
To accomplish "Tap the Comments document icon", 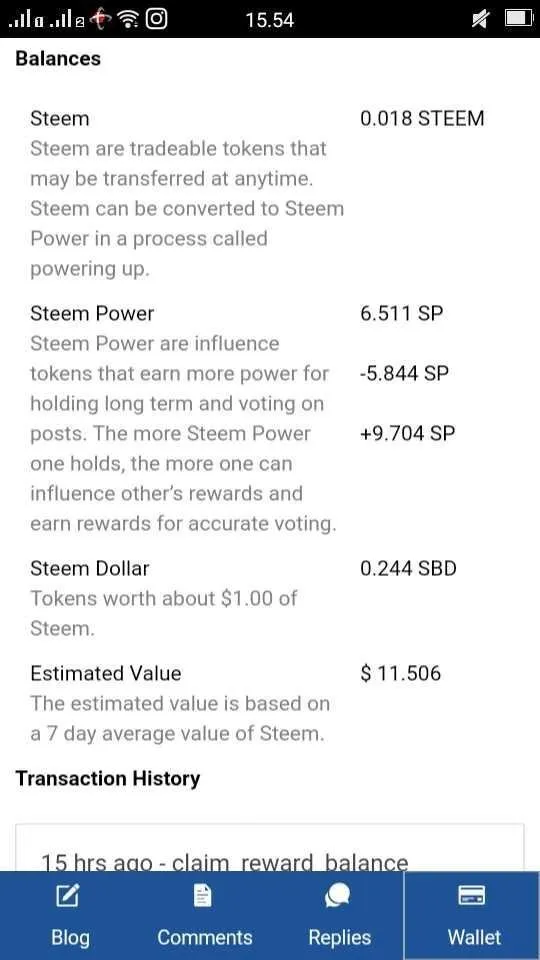I will [x=203, y=896].
